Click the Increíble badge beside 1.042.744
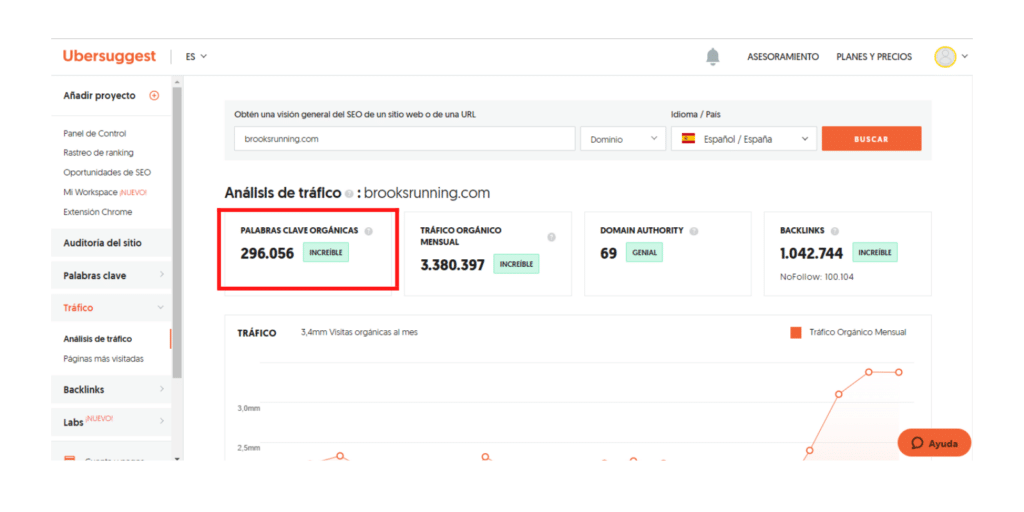This screenshot has height=512, width=1024. [874, 253]
